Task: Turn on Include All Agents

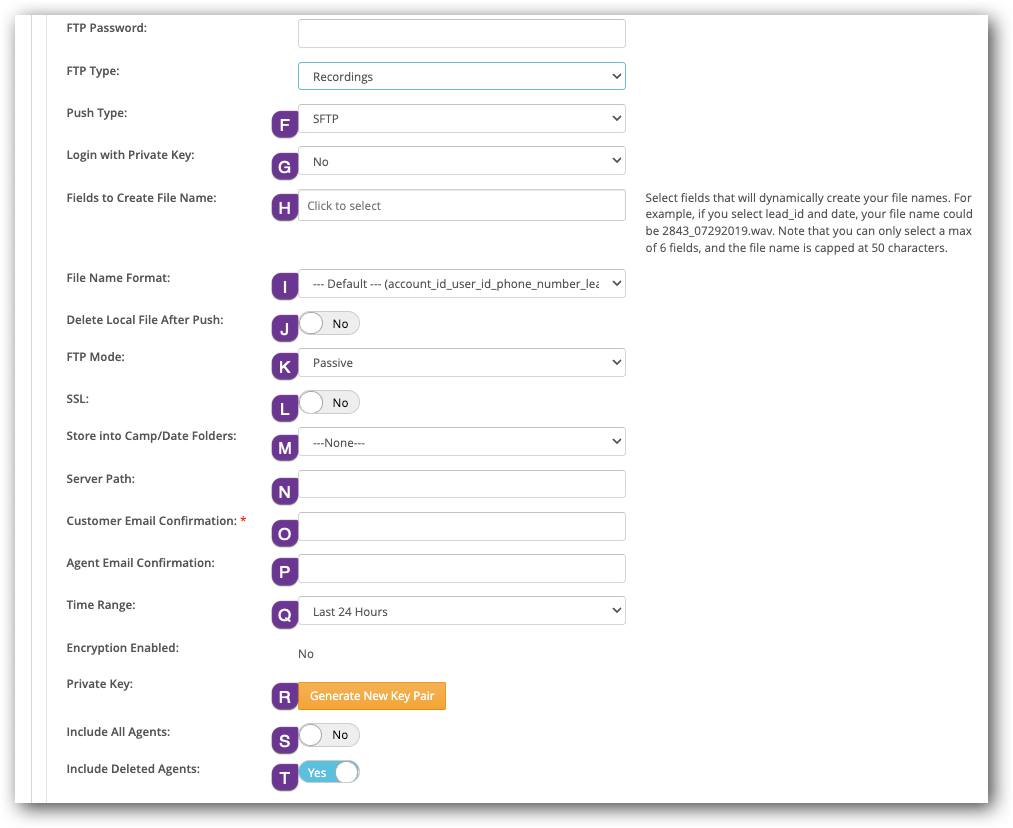Action: click(x=329, y=735)
